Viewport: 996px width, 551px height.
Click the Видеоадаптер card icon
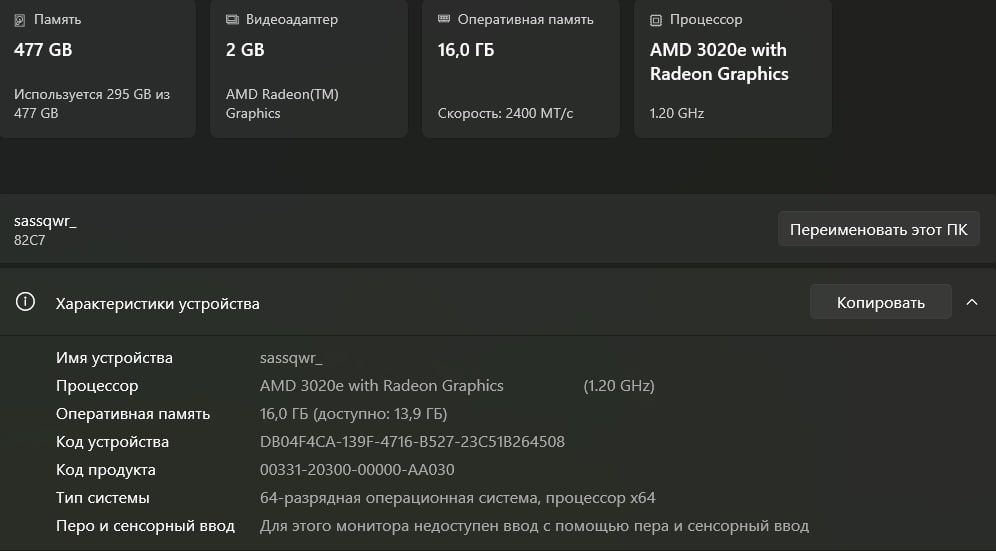232,20
